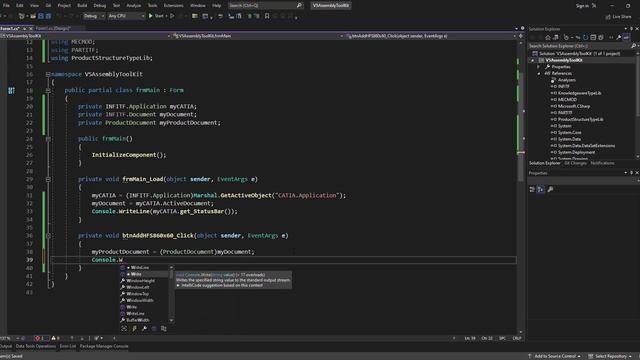
Task: Click the warnings indicator in editor footer
Action: click(x=56, y=338)
